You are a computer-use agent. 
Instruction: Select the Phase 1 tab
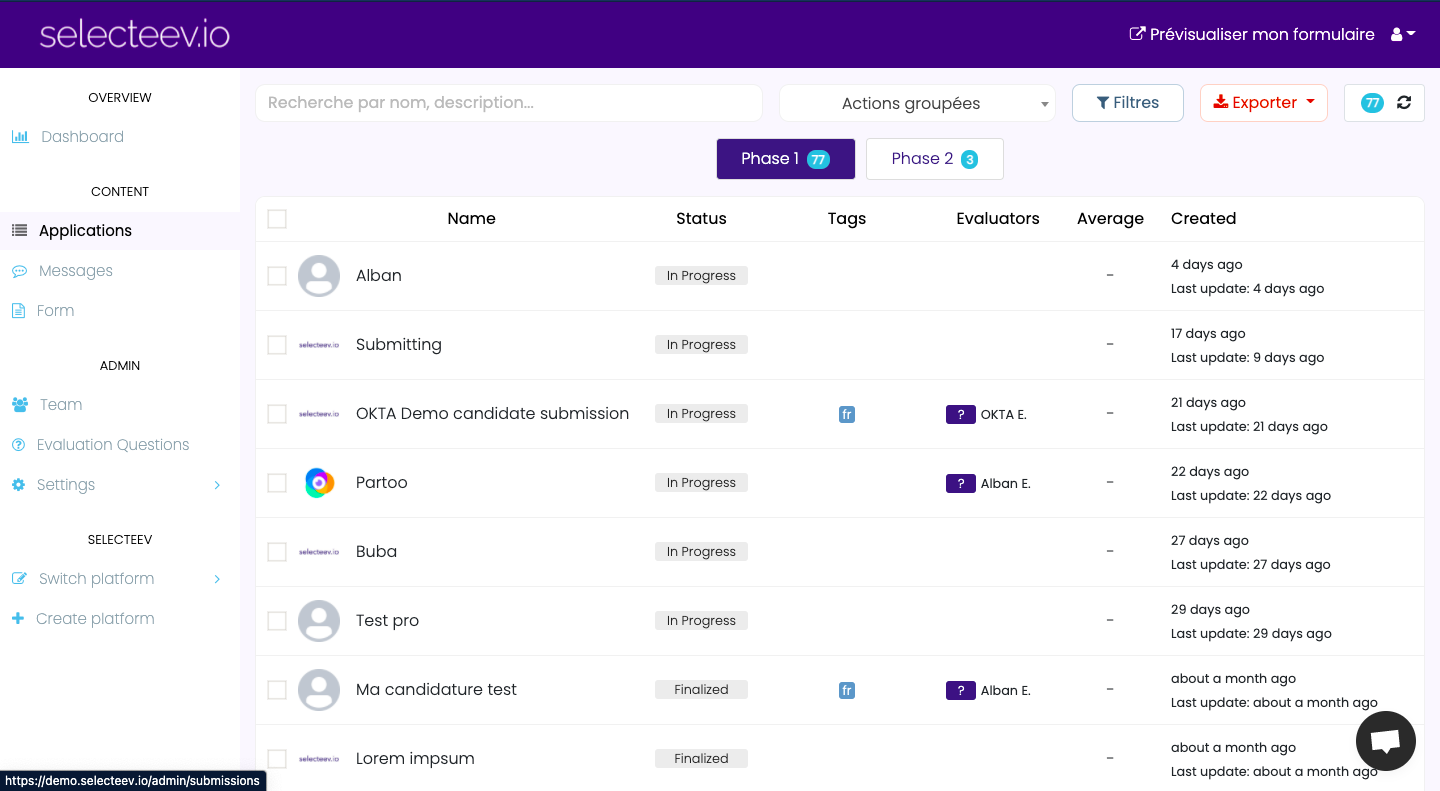point(785,158)
